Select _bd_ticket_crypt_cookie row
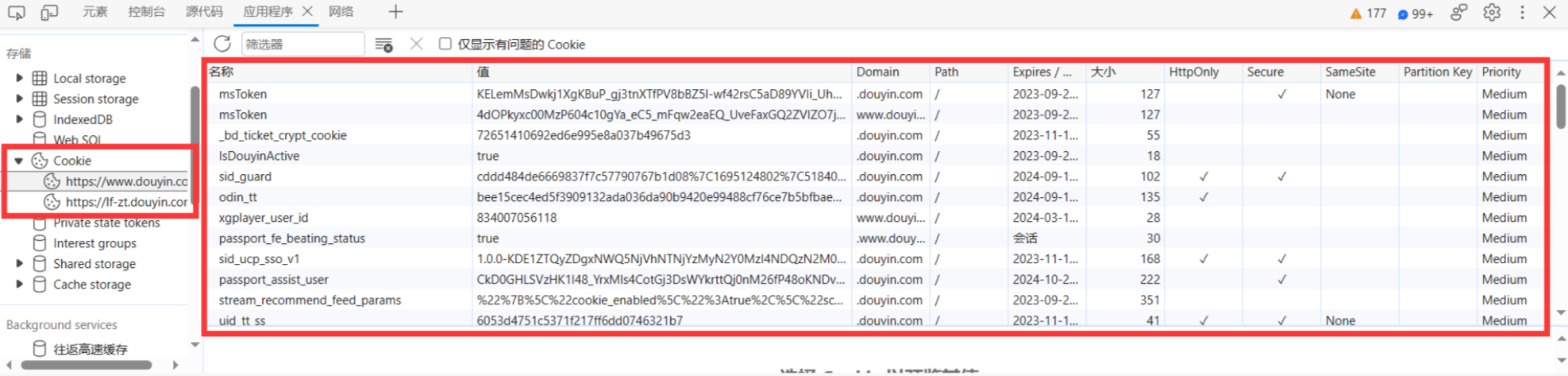The image size is (1568, 376). [875, 135]
